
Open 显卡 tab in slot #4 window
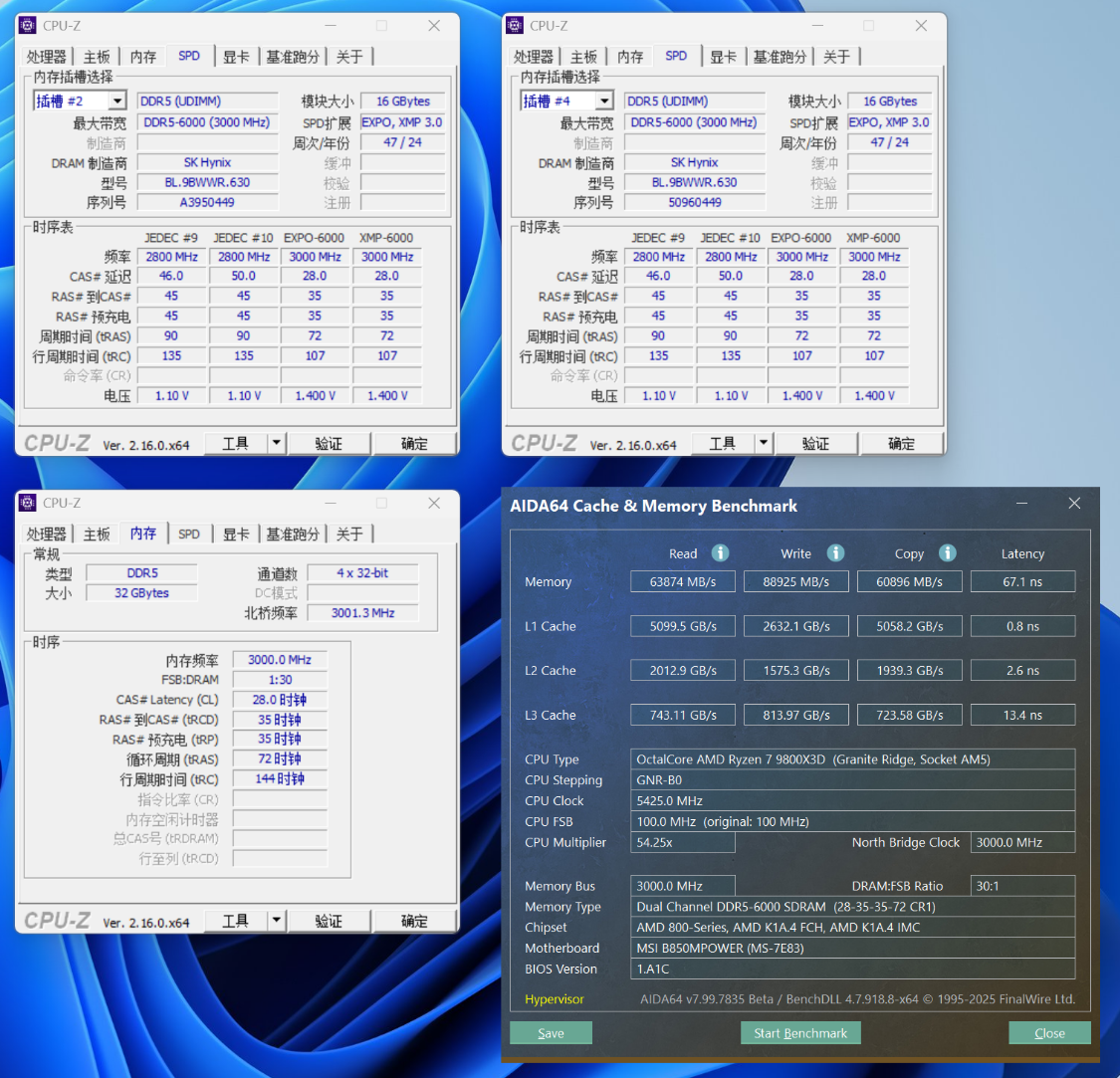pyautogui.click(x=723, y=57)
